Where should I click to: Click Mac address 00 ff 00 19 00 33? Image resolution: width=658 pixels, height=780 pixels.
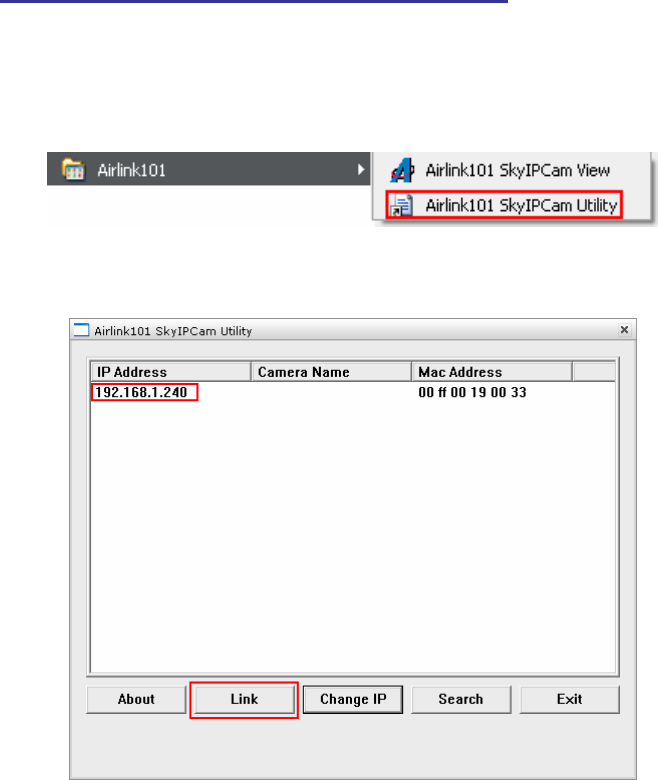[x=472, y=392]
